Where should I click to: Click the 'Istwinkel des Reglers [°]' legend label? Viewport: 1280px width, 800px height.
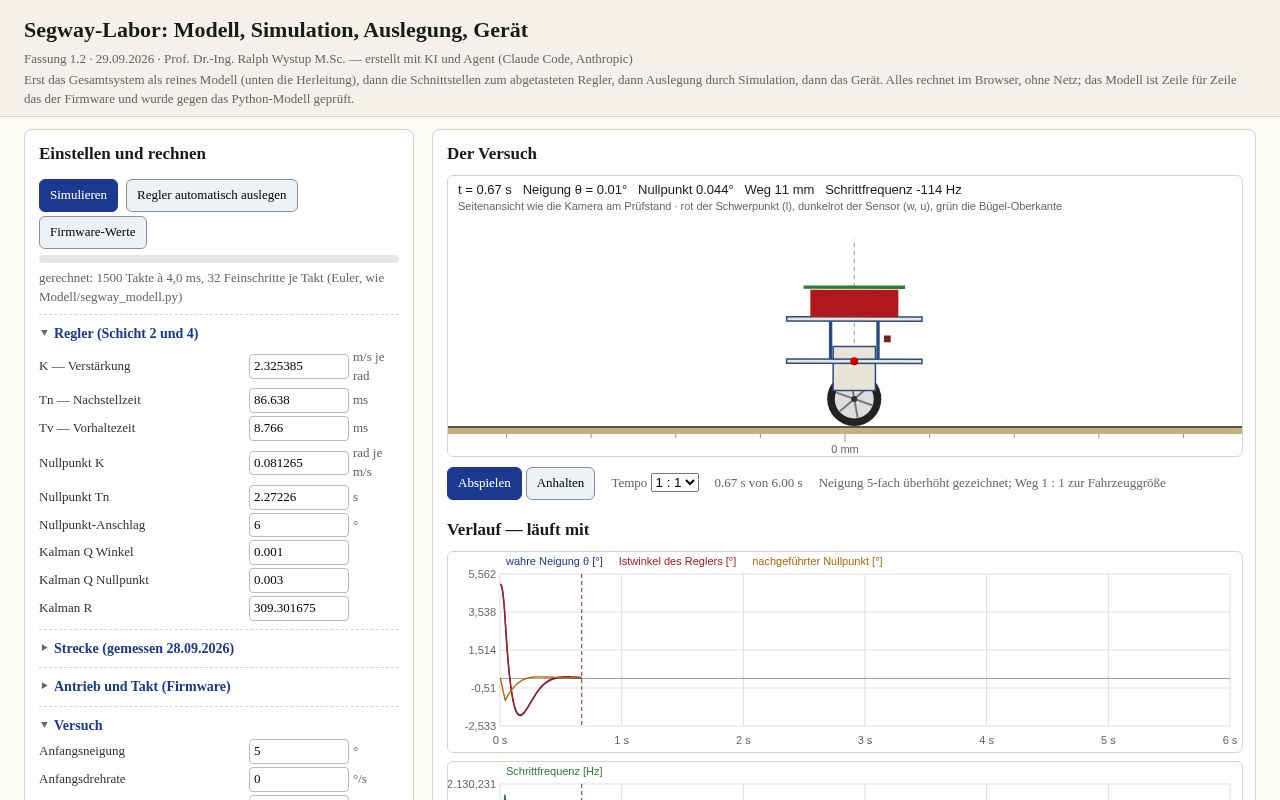pos(677,561)
